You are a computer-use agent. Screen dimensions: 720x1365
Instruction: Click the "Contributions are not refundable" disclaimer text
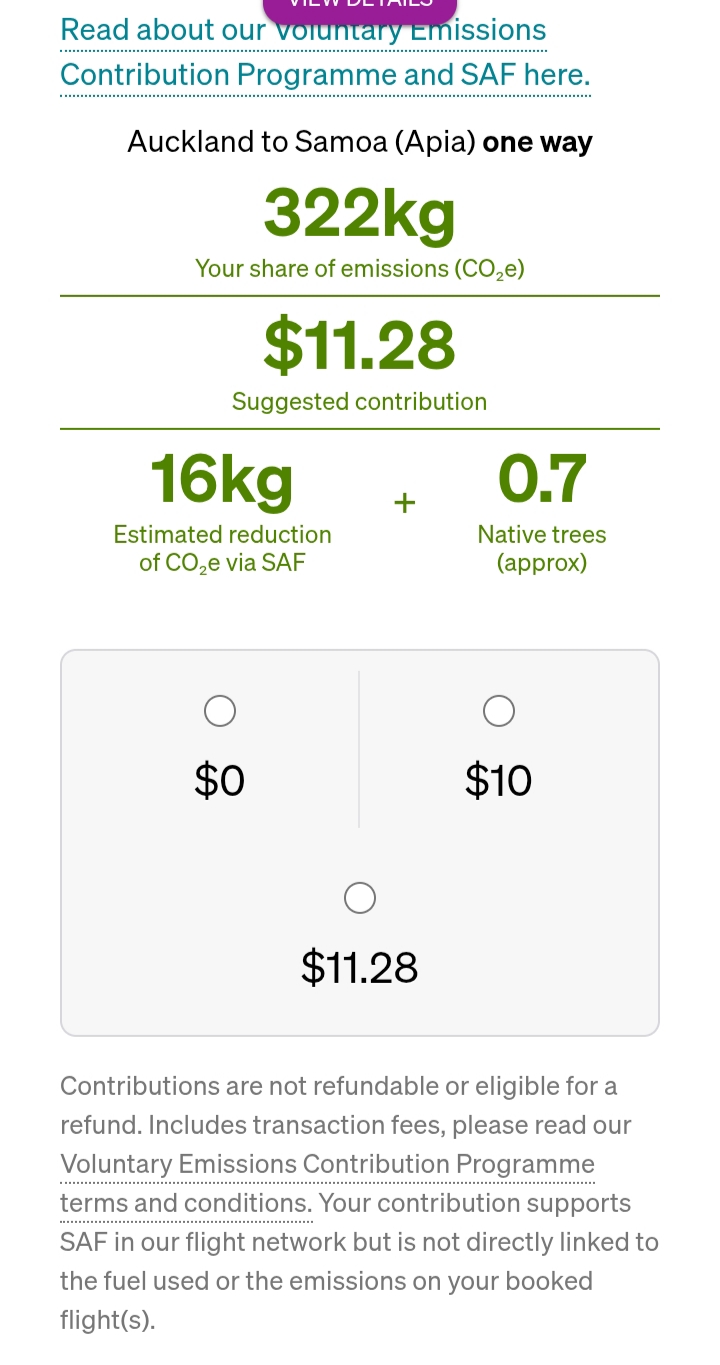340,1086
